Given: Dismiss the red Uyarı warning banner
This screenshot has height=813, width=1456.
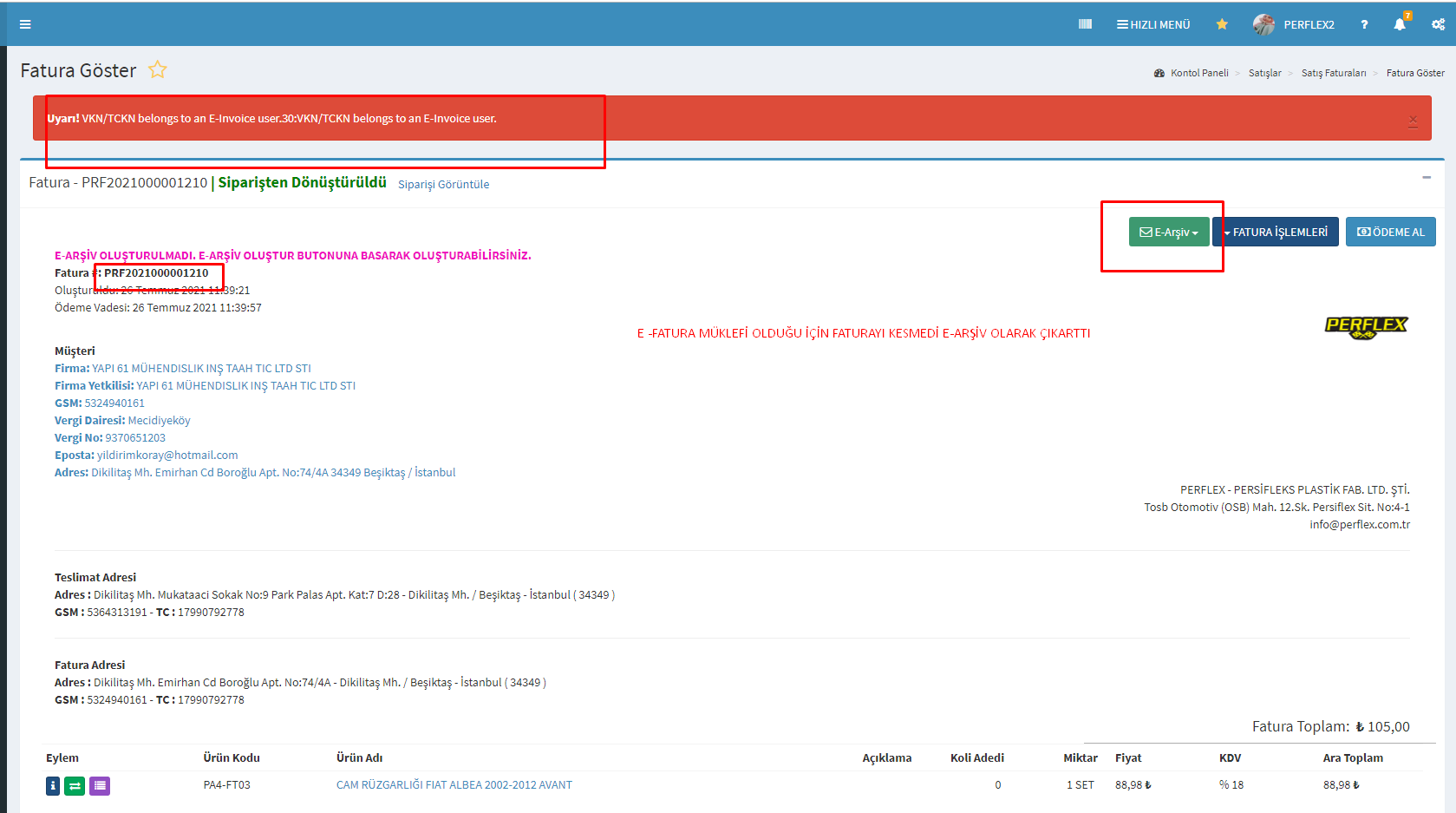Looking at the screenshot, I should tap(1413, 121).
